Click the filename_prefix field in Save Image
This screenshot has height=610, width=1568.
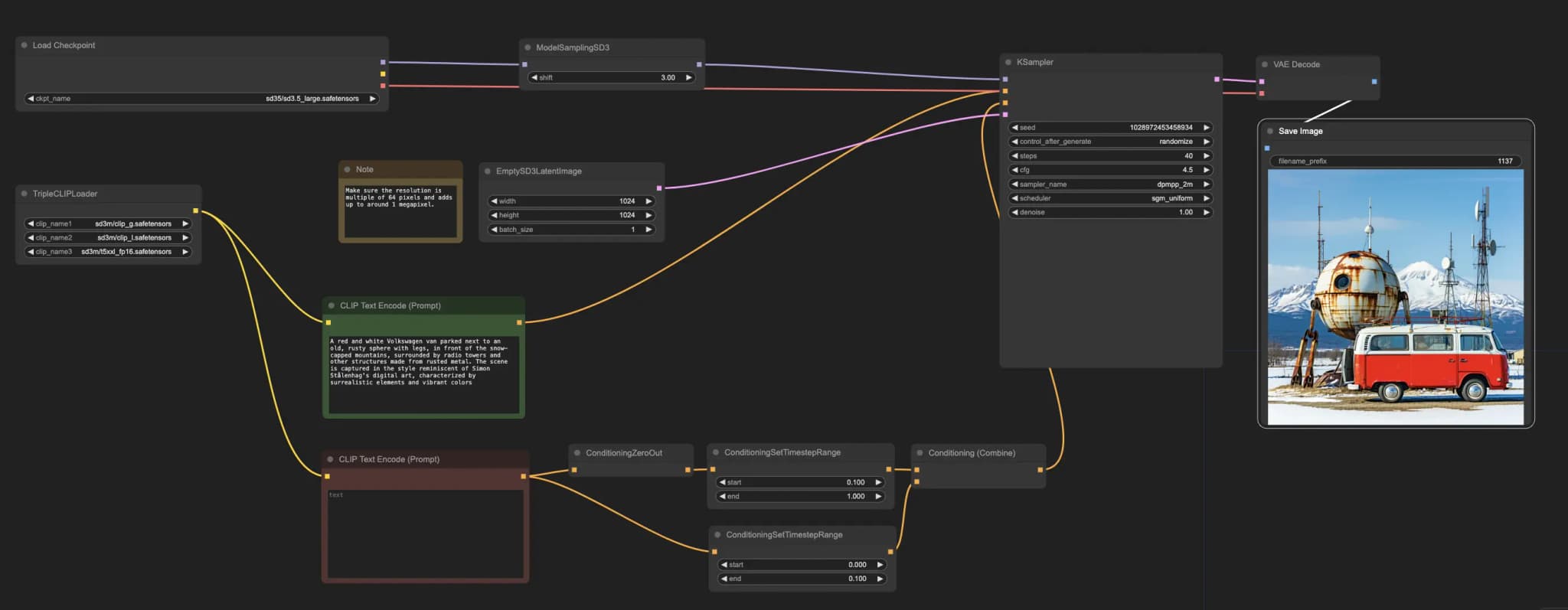tap(1395, 161)
